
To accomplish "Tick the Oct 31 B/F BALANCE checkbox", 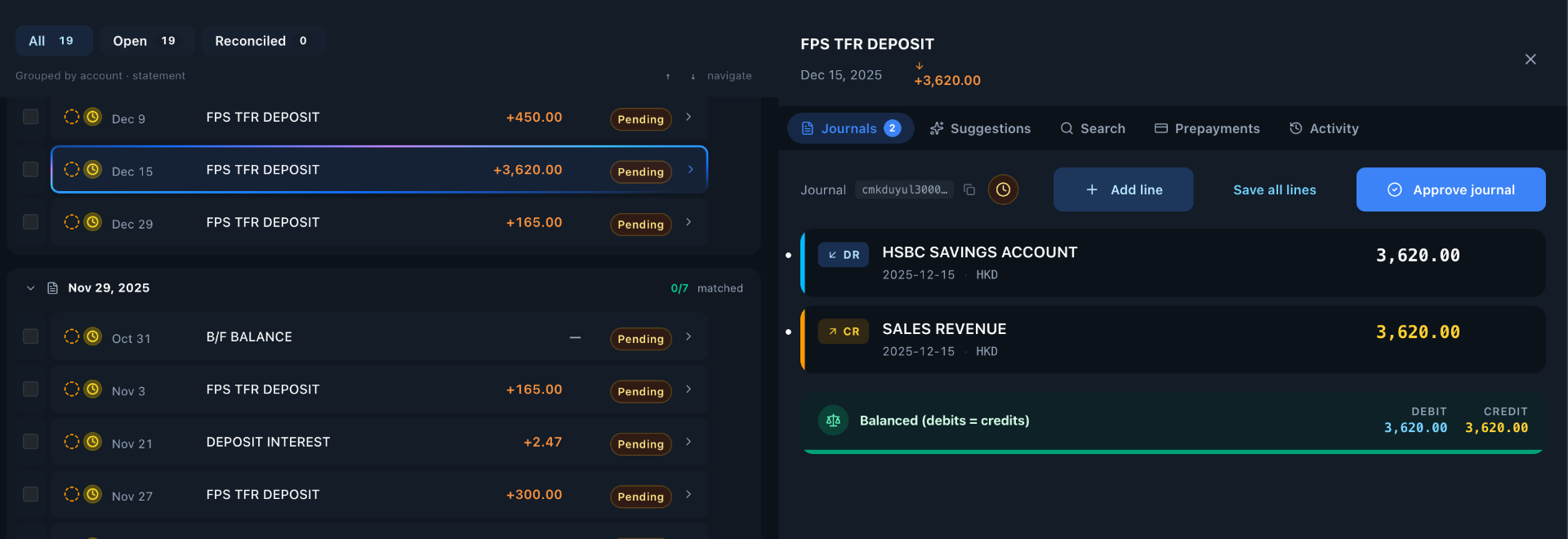I will click(30, 336).
